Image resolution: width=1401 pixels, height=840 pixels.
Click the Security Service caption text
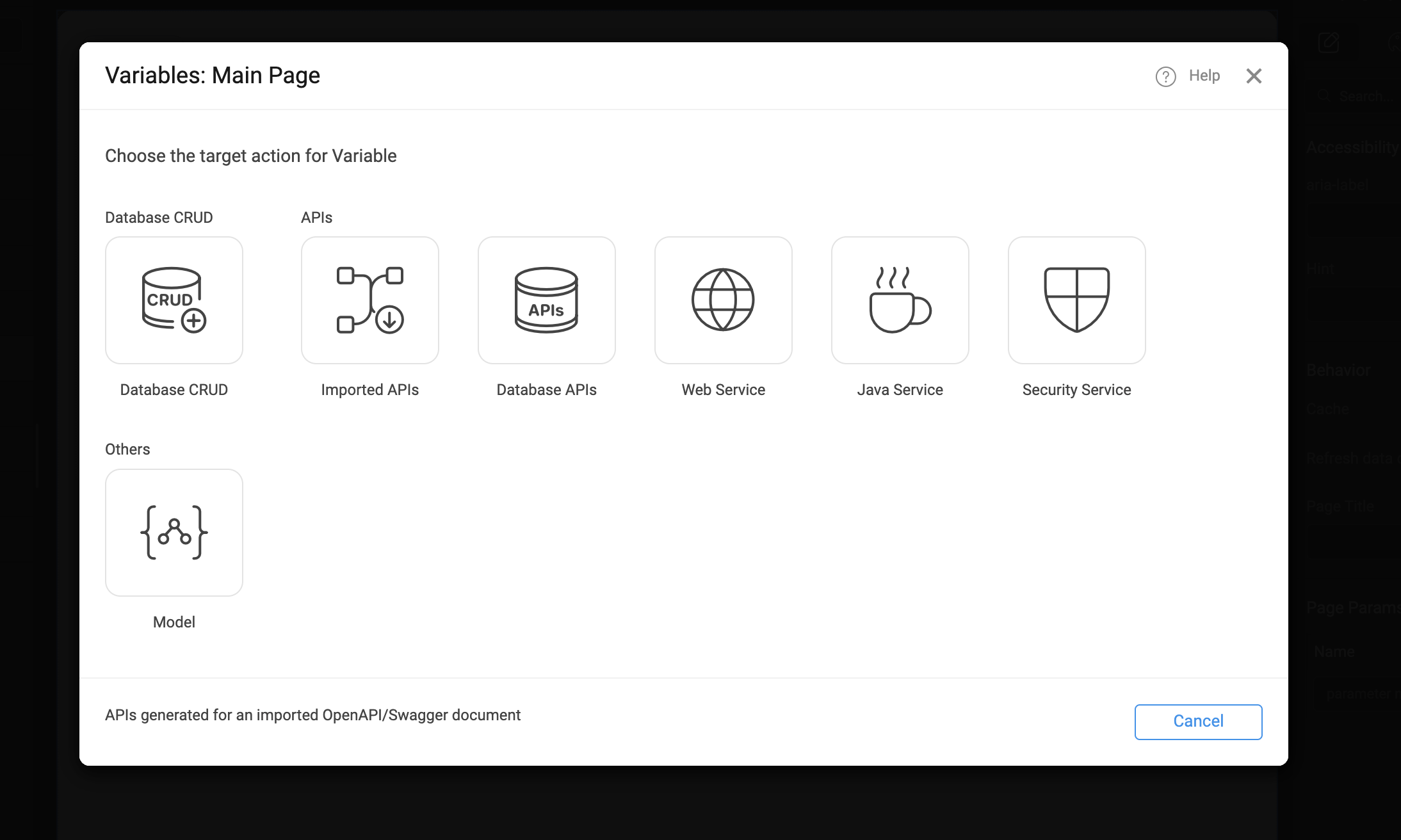(x=1076, y=389)
